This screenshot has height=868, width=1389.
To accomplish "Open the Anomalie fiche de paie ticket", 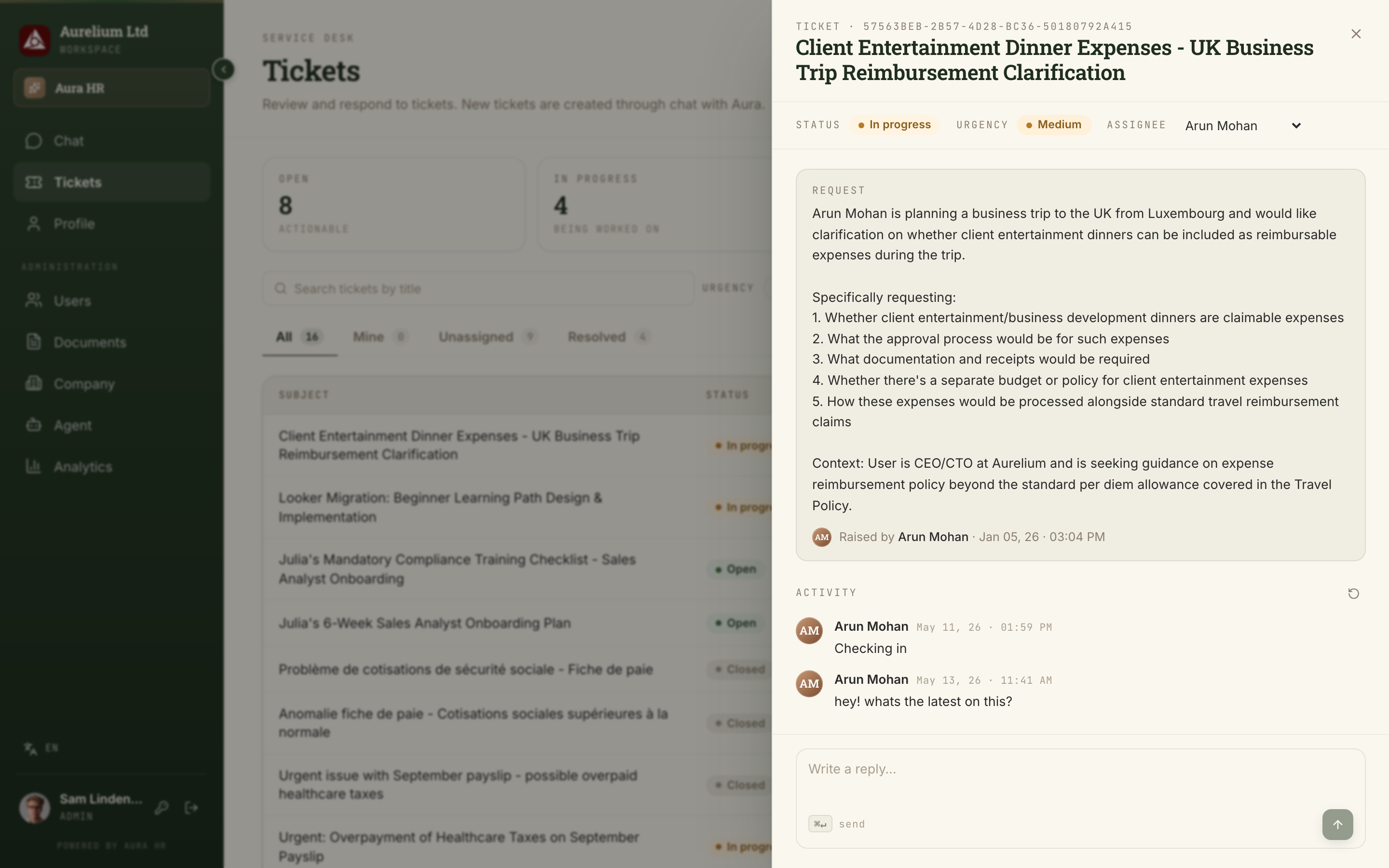I will point(473,723).
